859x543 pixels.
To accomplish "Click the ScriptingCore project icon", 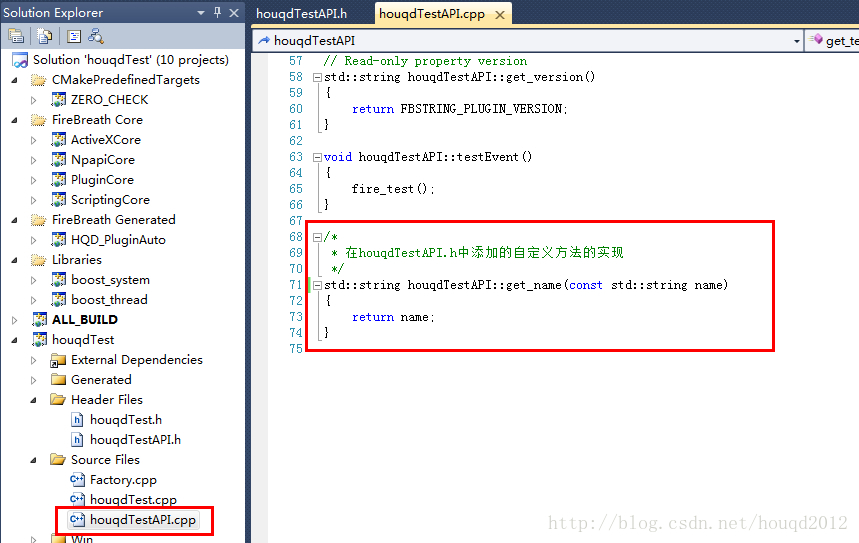I will click(59, 199).
